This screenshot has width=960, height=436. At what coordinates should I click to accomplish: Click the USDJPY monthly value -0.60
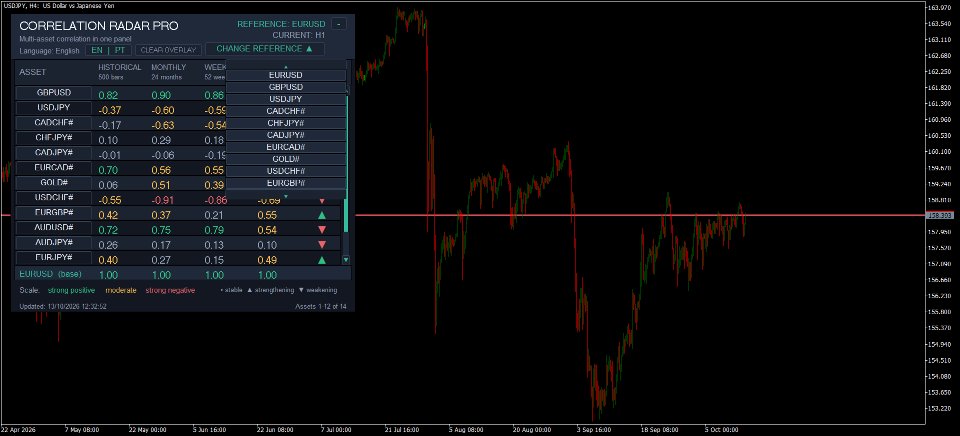163,110
